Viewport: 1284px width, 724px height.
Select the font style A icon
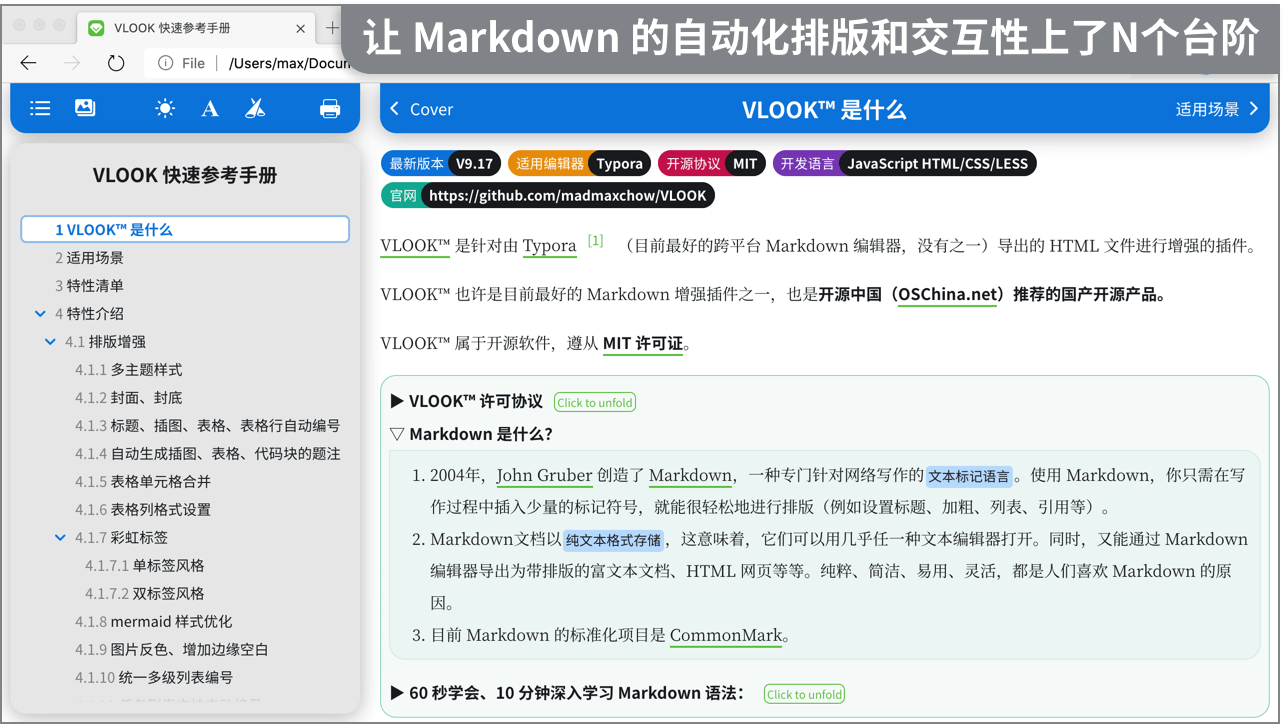[209, 108]
